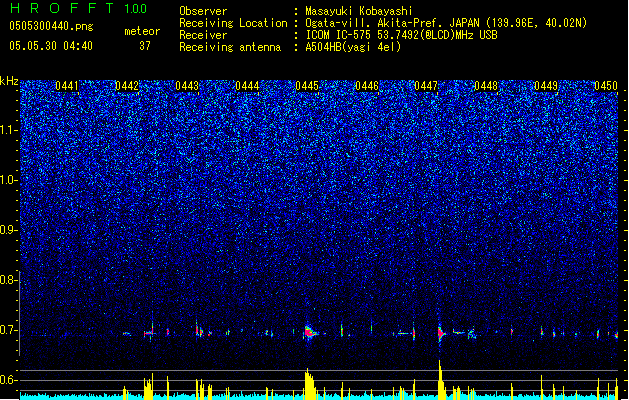Click the 'Receiving Location' label
This screenshot has height=400, width=629.
233,23
